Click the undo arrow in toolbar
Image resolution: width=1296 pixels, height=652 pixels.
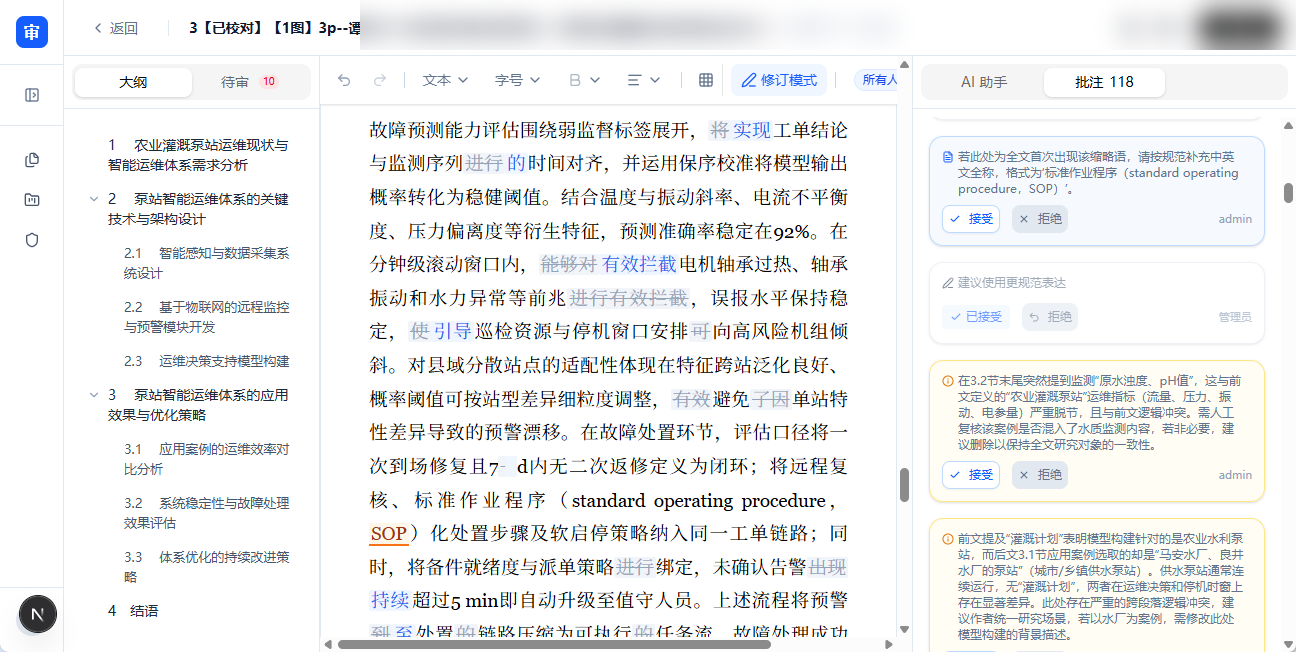[344, 80]
